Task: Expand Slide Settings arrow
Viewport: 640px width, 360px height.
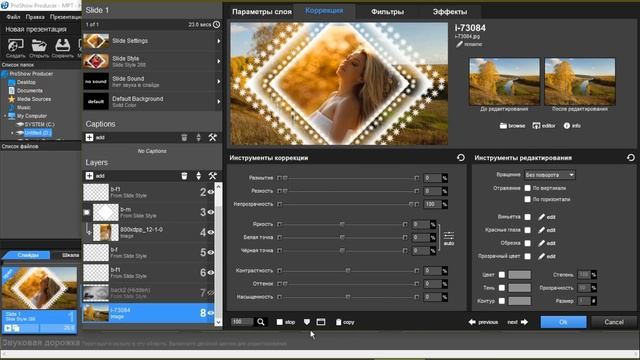Action: [218, 41]
